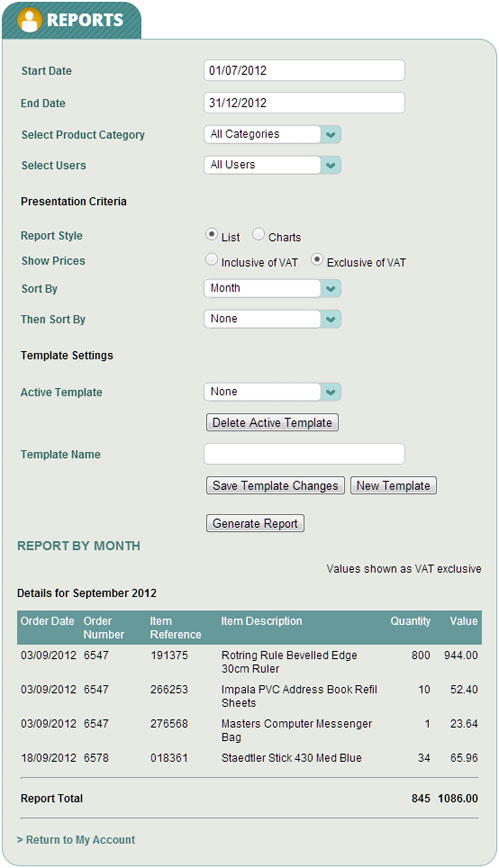Create a New Template
The width and height of the screenshot is (499, 868).
393,485
